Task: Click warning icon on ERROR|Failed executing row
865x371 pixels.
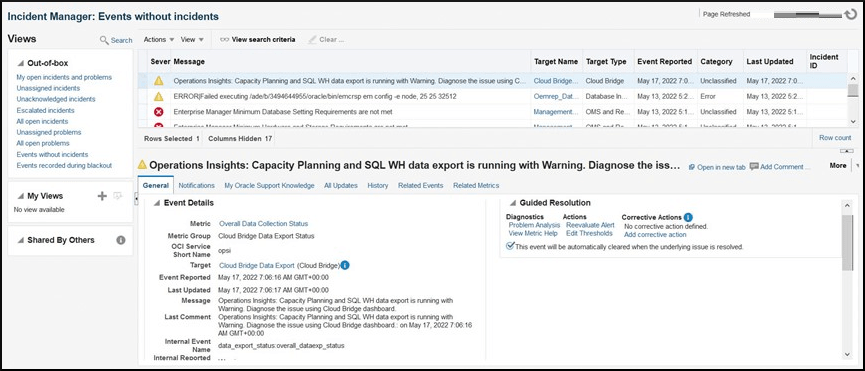Action: pyautogui.click(x=159, y=96)
